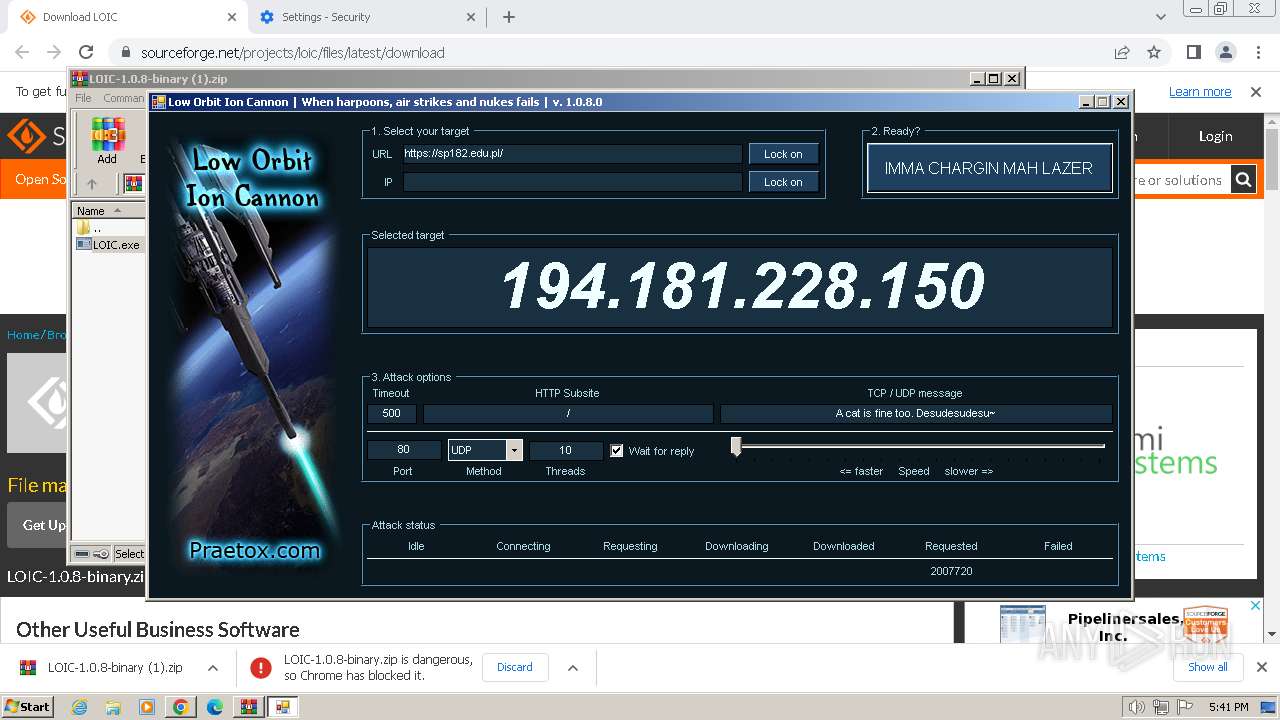This screenshot has width=1280, height=720.
Task: Click the lock icon in the address bar
Action: [126, 52]
